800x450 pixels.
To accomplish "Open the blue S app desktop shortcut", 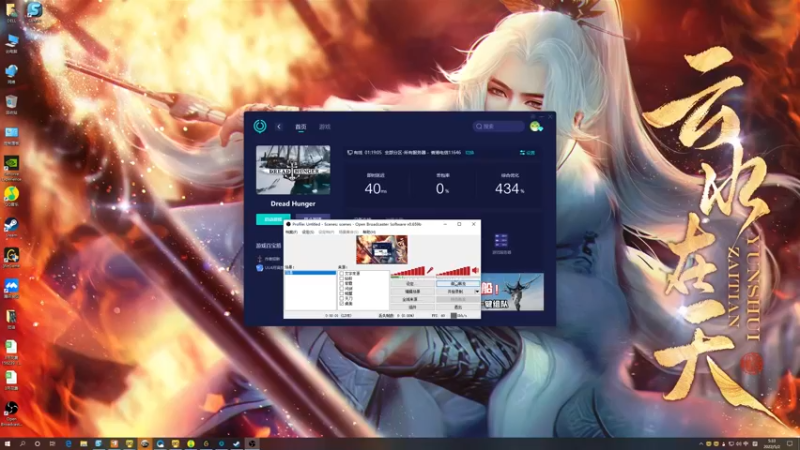I will [34, 11].
